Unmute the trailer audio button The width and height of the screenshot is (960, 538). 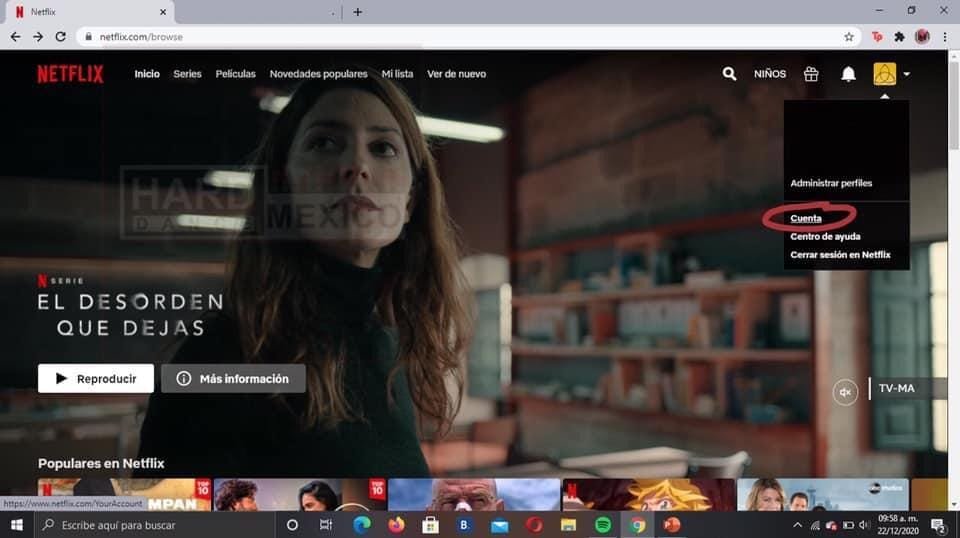(846, 392)
